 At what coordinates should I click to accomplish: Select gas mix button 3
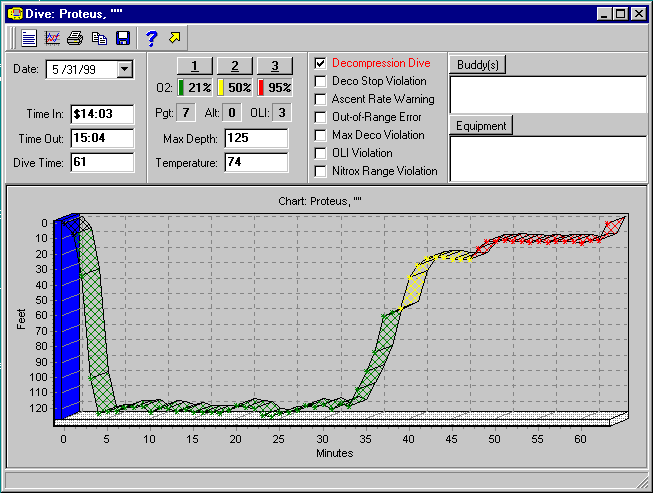click(273, 65)
